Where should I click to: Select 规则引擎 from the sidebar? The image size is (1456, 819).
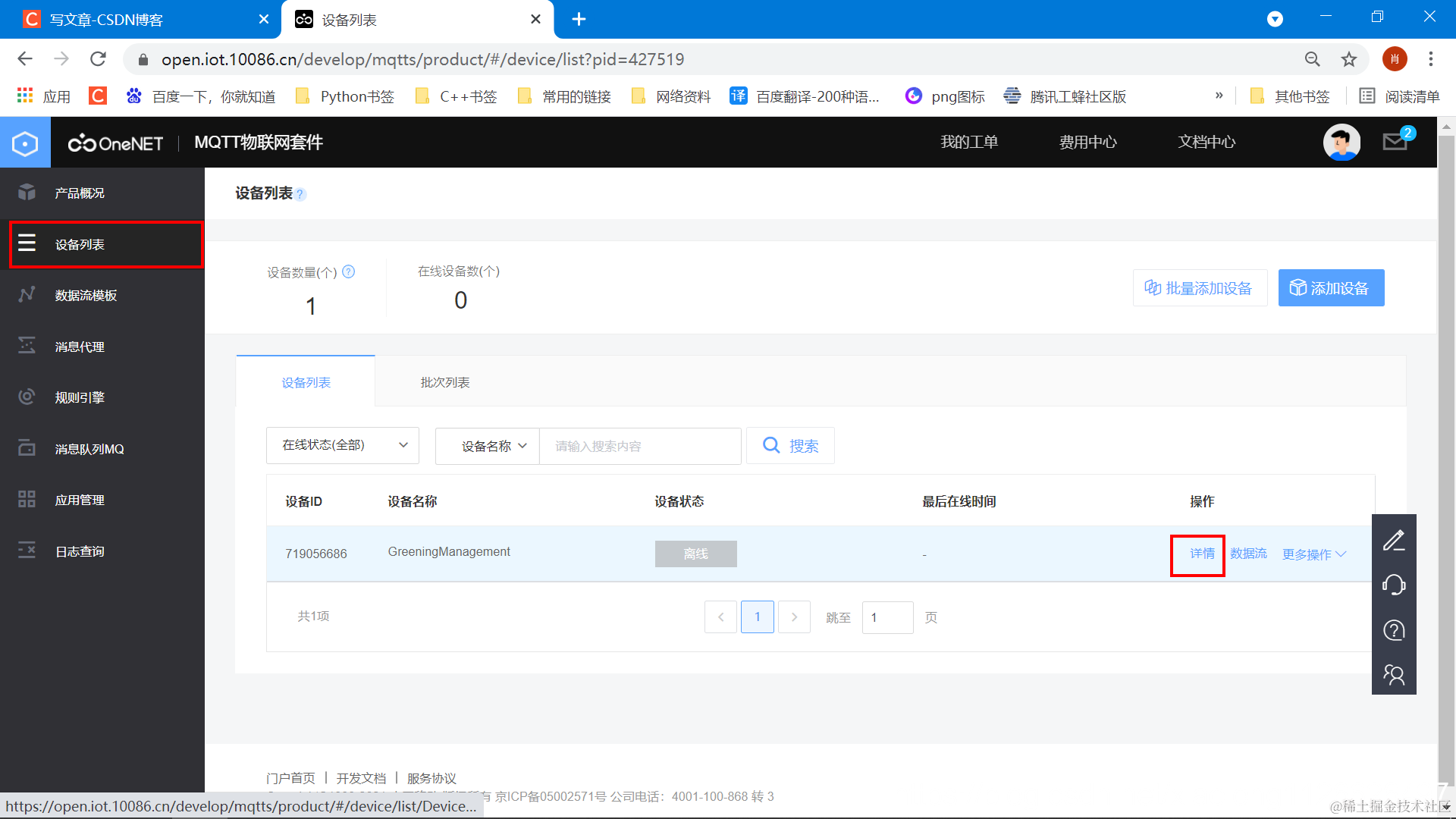80,397
